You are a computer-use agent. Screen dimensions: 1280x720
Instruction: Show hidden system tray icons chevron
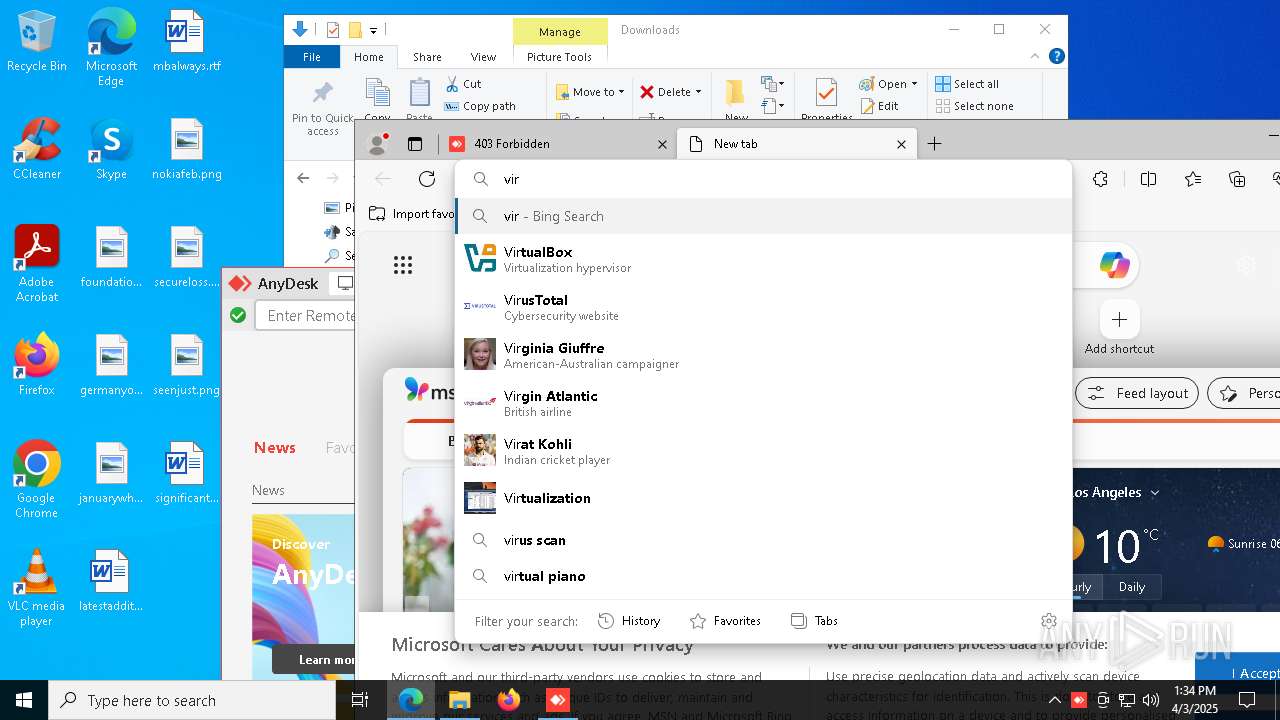[x=1055, y=700]
